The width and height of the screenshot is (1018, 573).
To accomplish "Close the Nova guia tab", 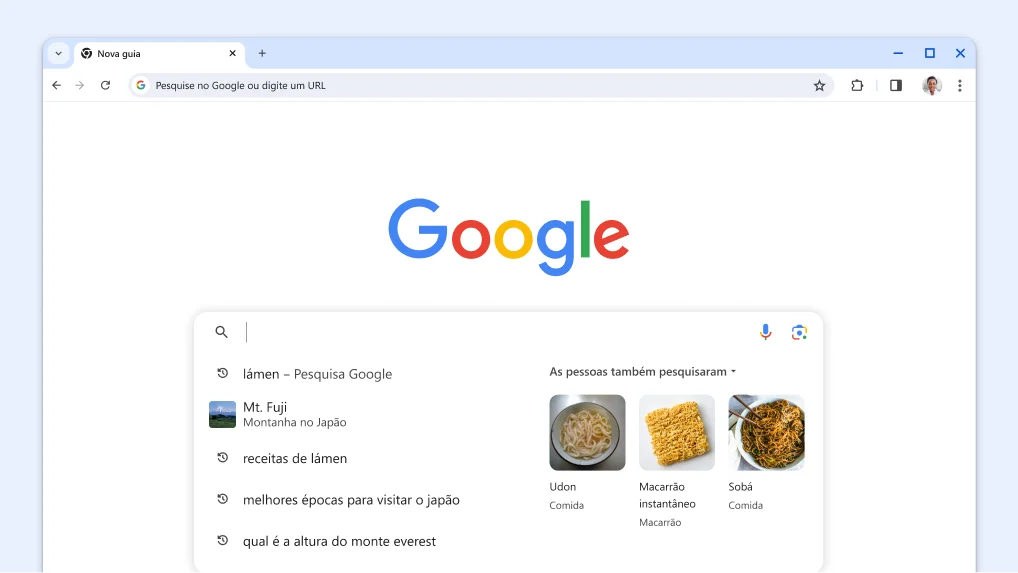I will [x=232, y=53].
